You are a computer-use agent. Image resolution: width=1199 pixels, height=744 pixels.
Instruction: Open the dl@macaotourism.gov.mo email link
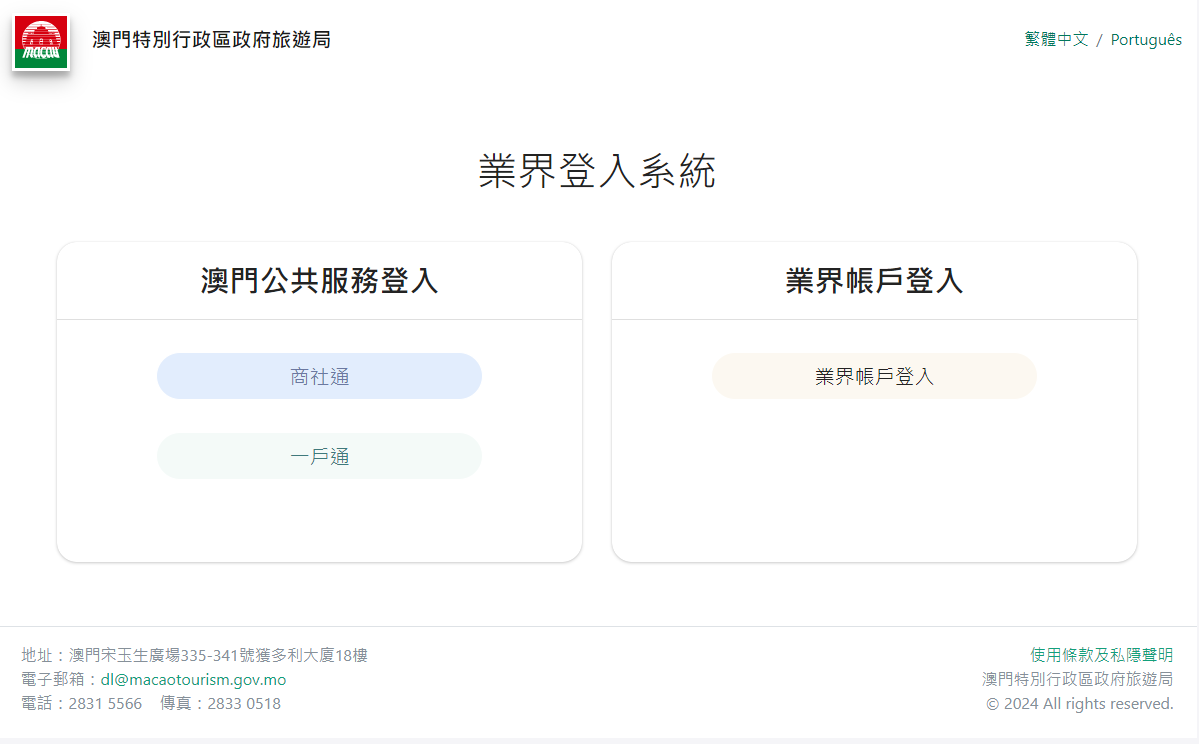click(193, 680)
